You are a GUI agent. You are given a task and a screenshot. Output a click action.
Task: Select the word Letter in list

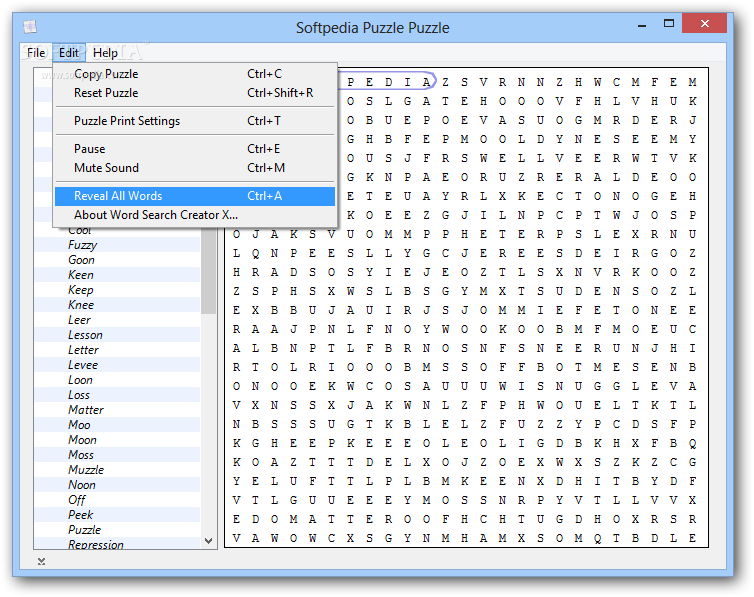[83, 350]
